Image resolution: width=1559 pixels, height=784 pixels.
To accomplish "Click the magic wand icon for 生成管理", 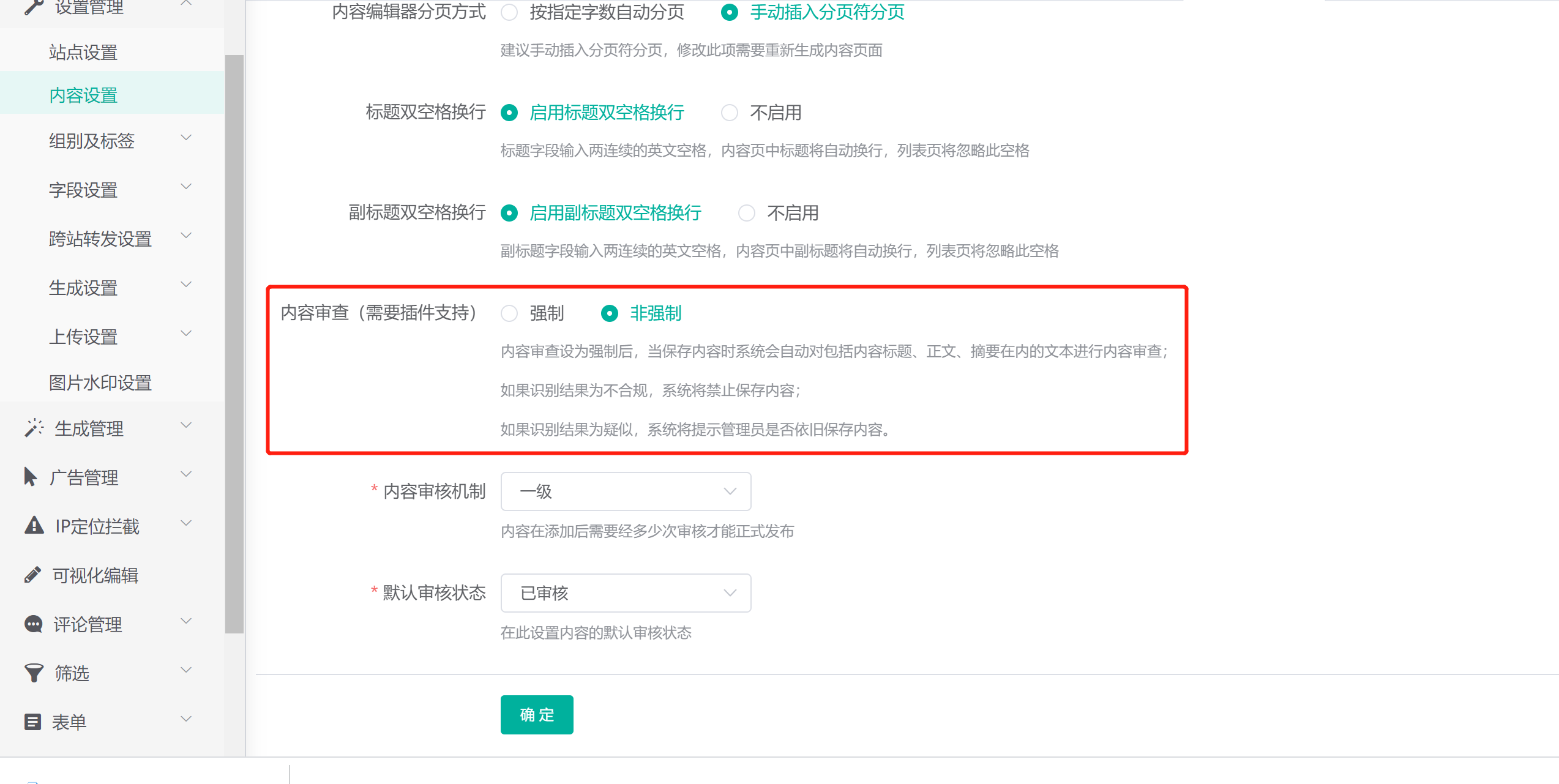I will [x=34, y=428].
